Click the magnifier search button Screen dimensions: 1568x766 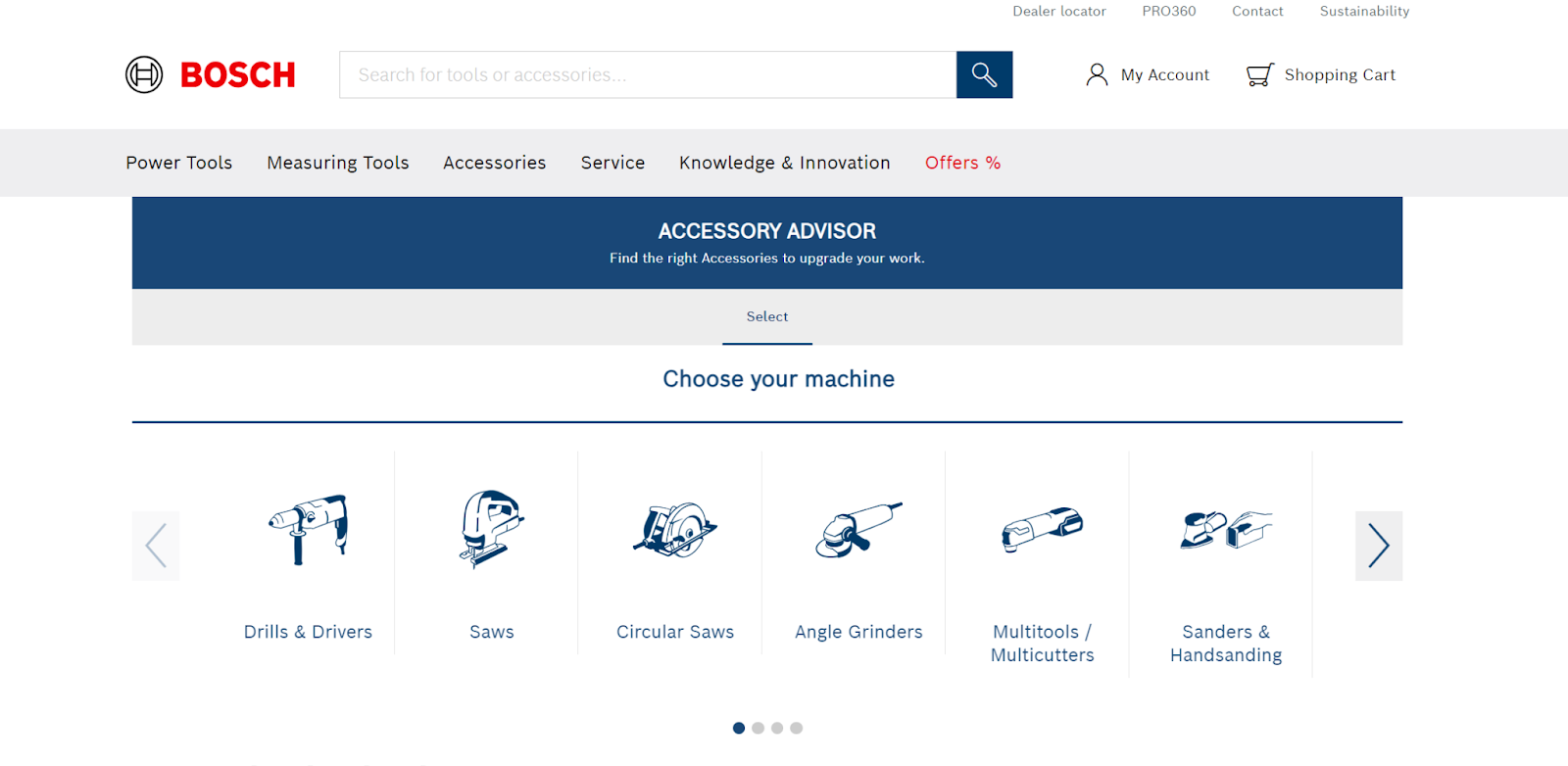[x=984, y=74]
